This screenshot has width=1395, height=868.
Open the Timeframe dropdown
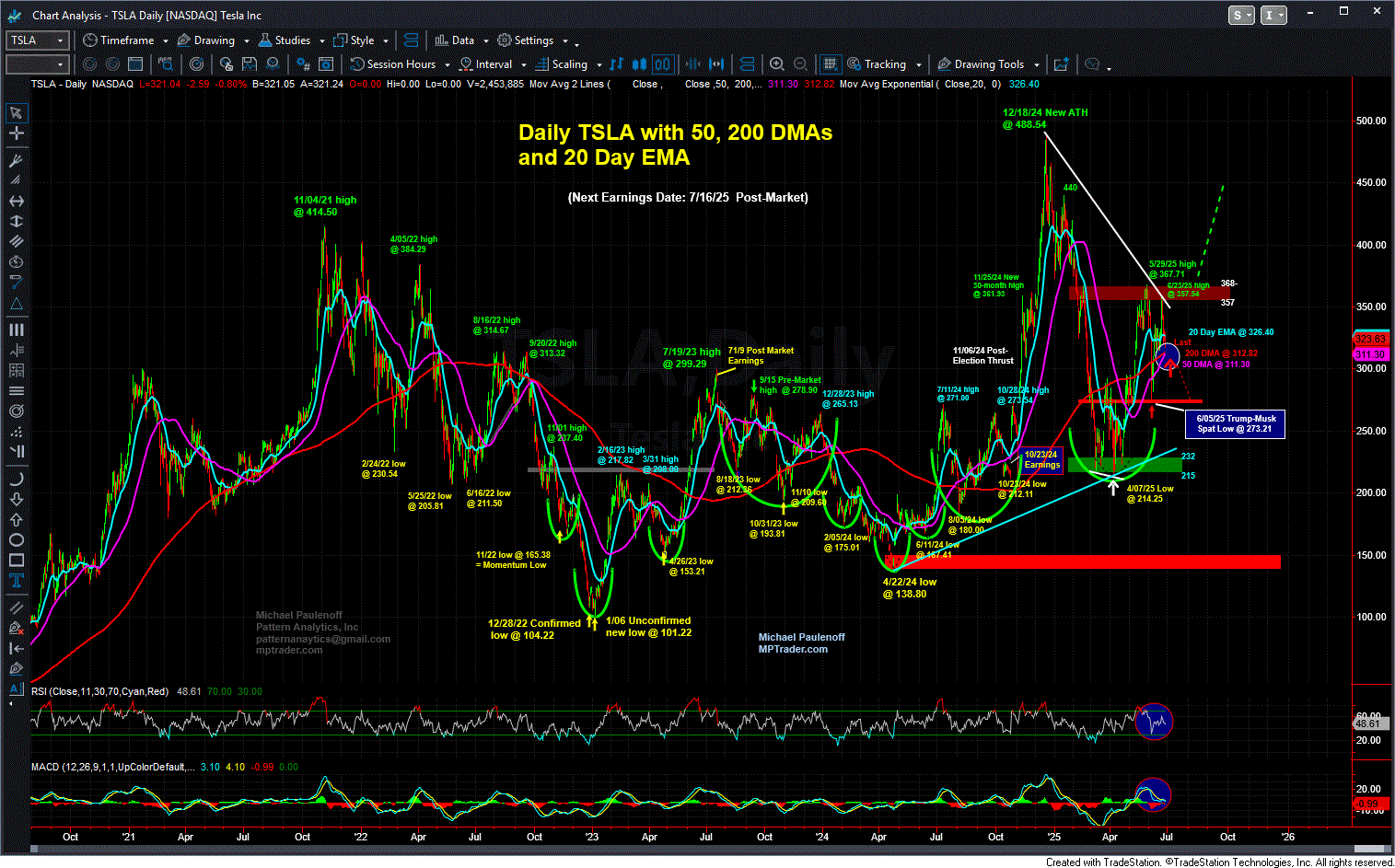125,41
